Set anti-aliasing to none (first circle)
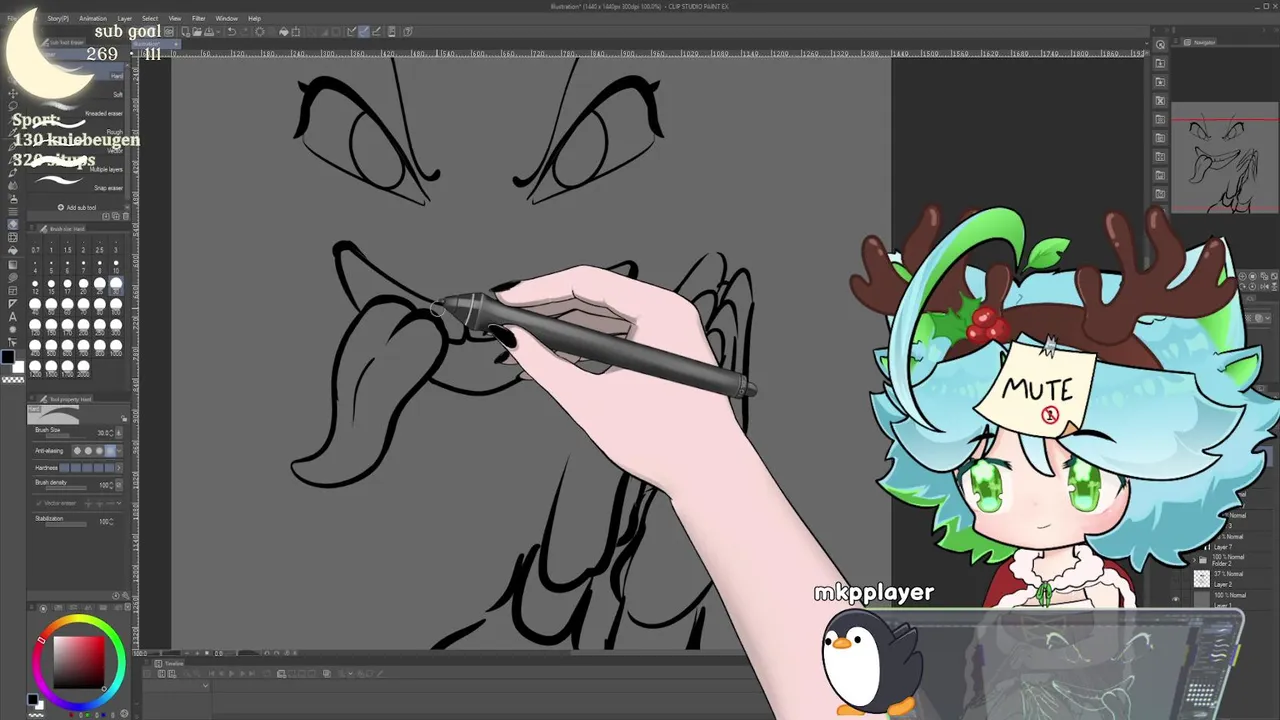The width and height of the screenshot is (1280, 720). [x=77, y=450]
